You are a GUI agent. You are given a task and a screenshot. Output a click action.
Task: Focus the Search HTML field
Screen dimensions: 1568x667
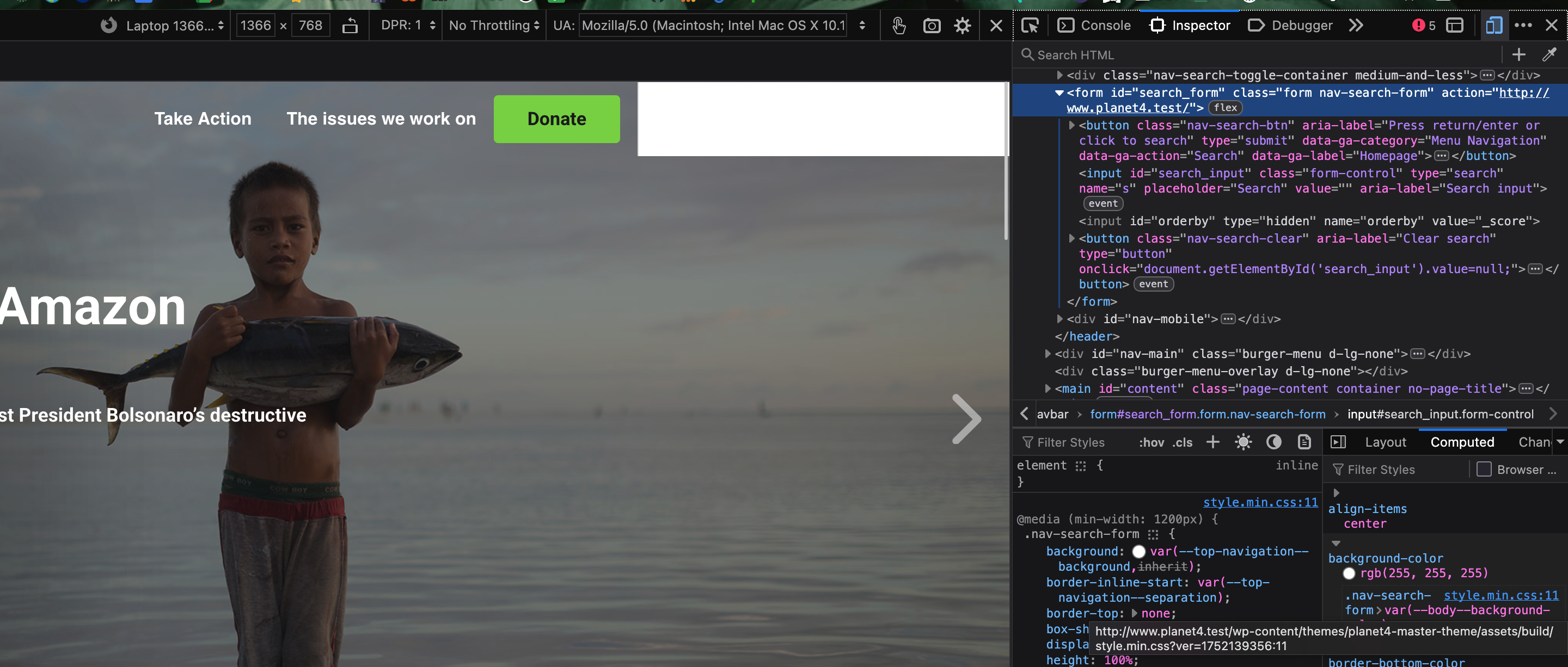pos(1260,55)
